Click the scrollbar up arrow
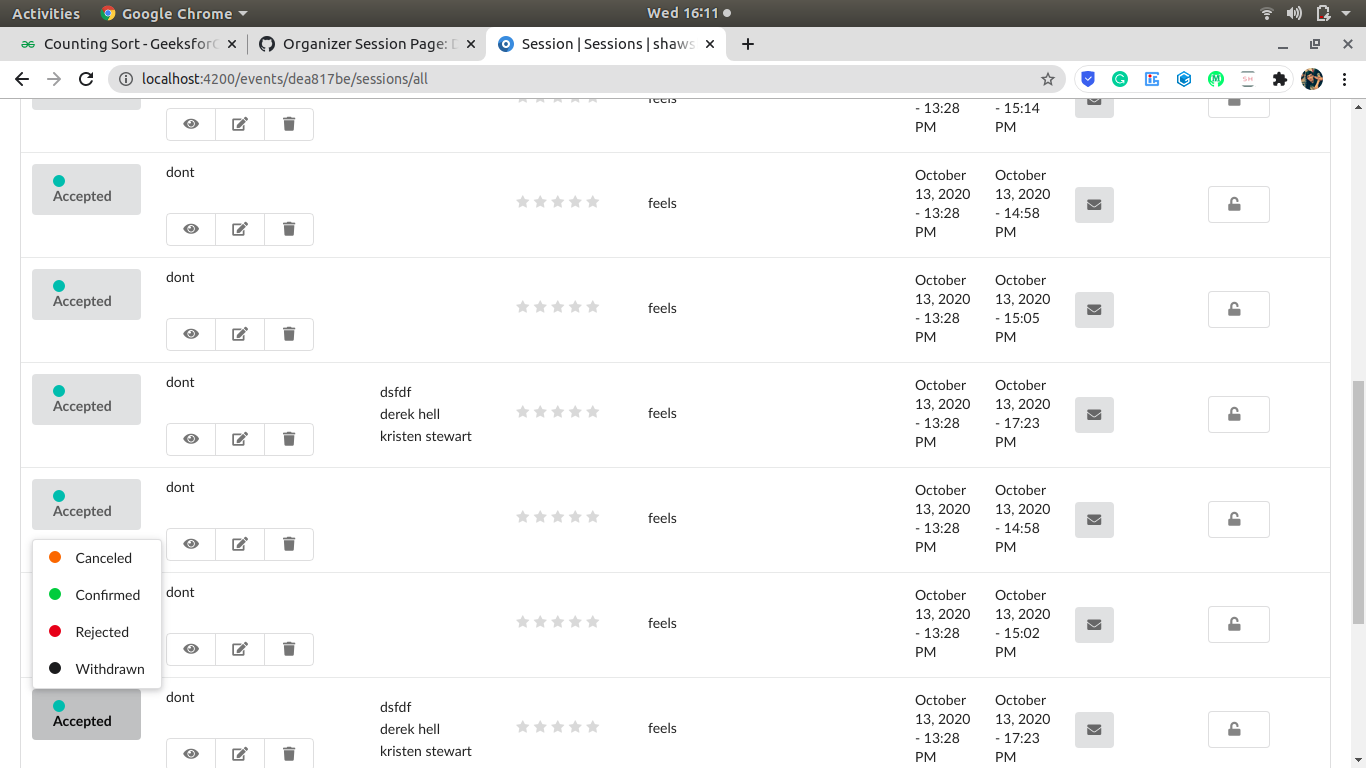The width and height of the screenshot is (1366, 768). pyautogui.click(x=1357, y=106)
